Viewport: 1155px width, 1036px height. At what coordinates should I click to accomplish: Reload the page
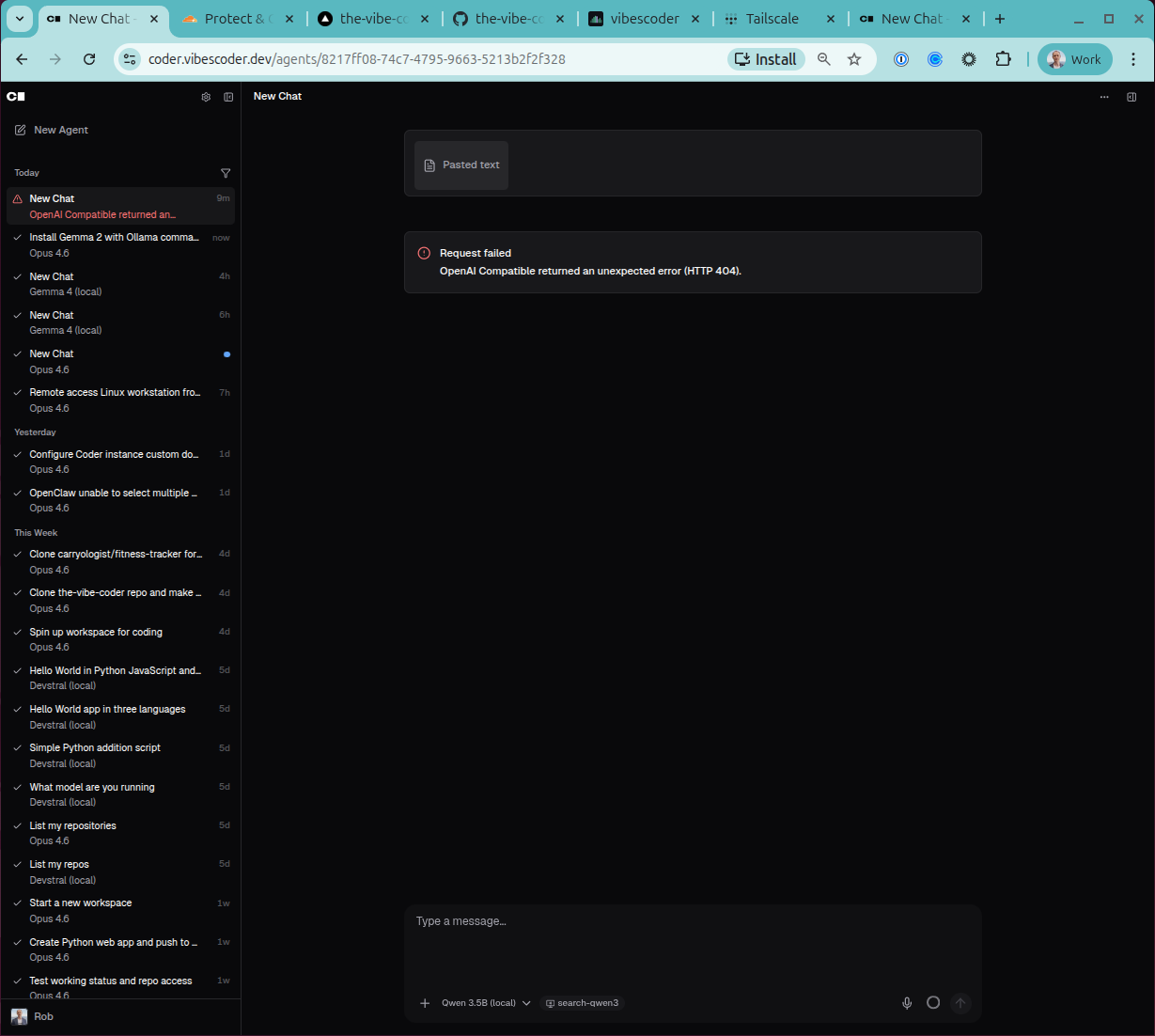coord(89,59)
